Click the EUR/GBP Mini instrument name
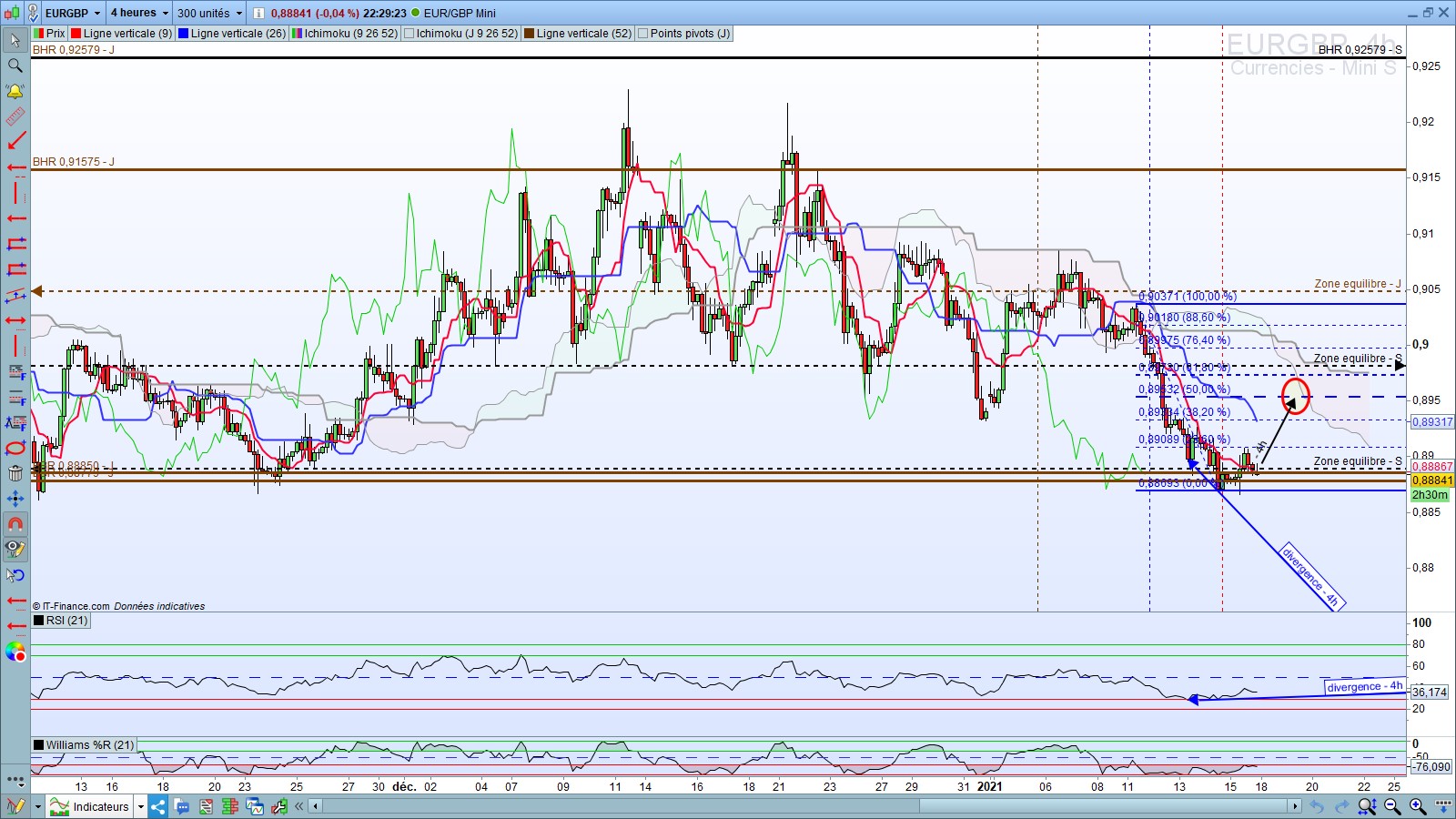The height and width of the screenshot is (819, 1456). pyautogui.click(x=460, y=13)
